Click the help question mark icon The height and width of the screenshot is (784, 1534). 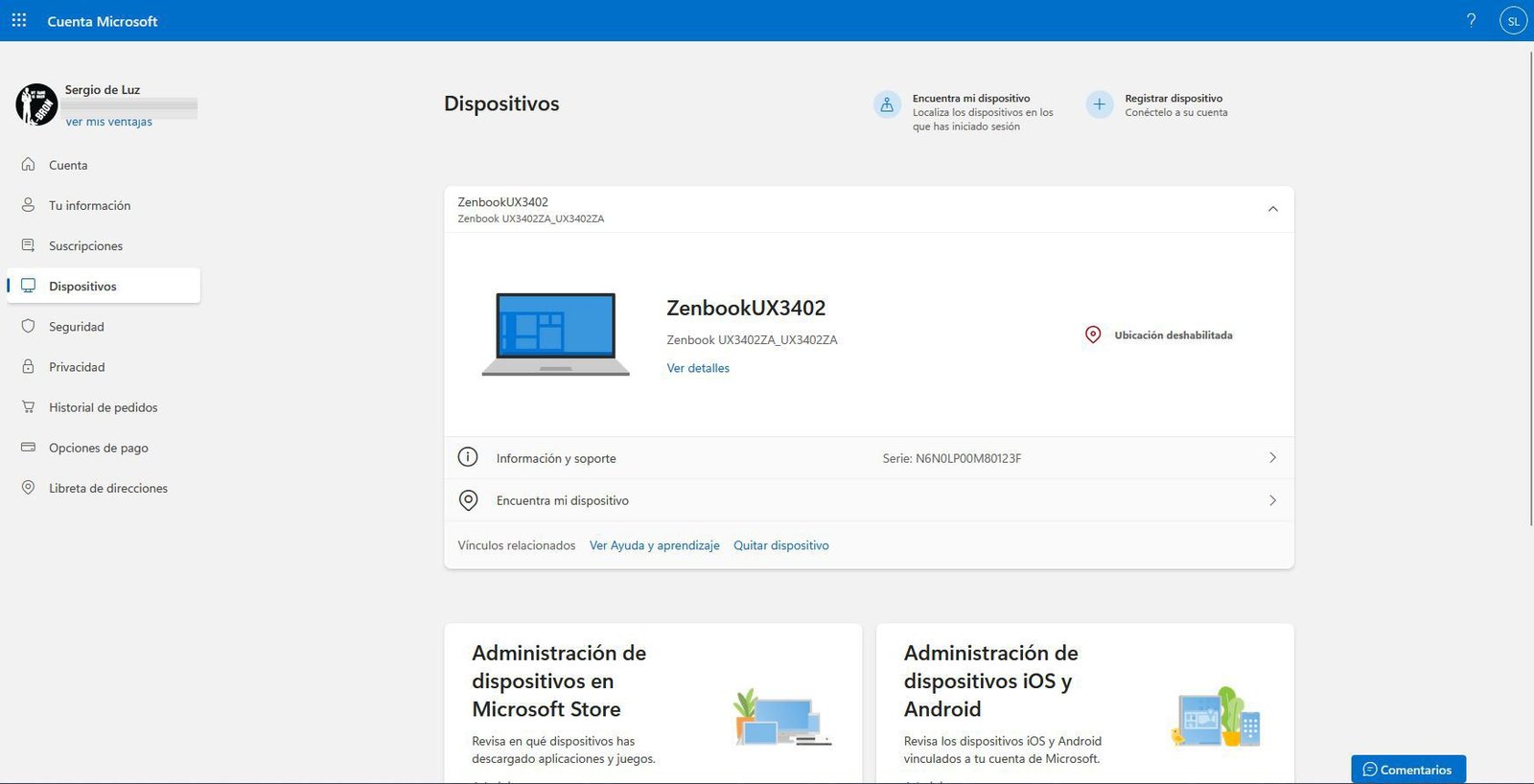(1471, 20)
